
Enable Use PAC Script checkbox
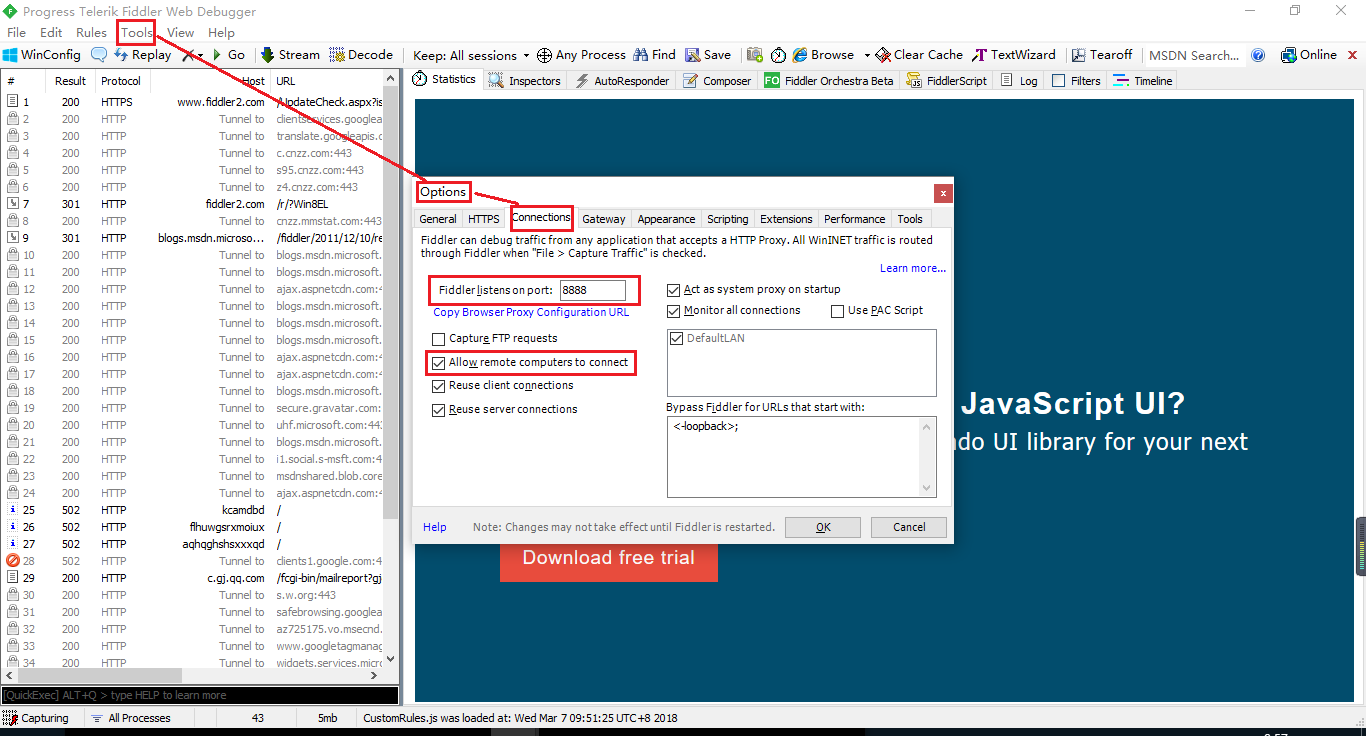838,311
